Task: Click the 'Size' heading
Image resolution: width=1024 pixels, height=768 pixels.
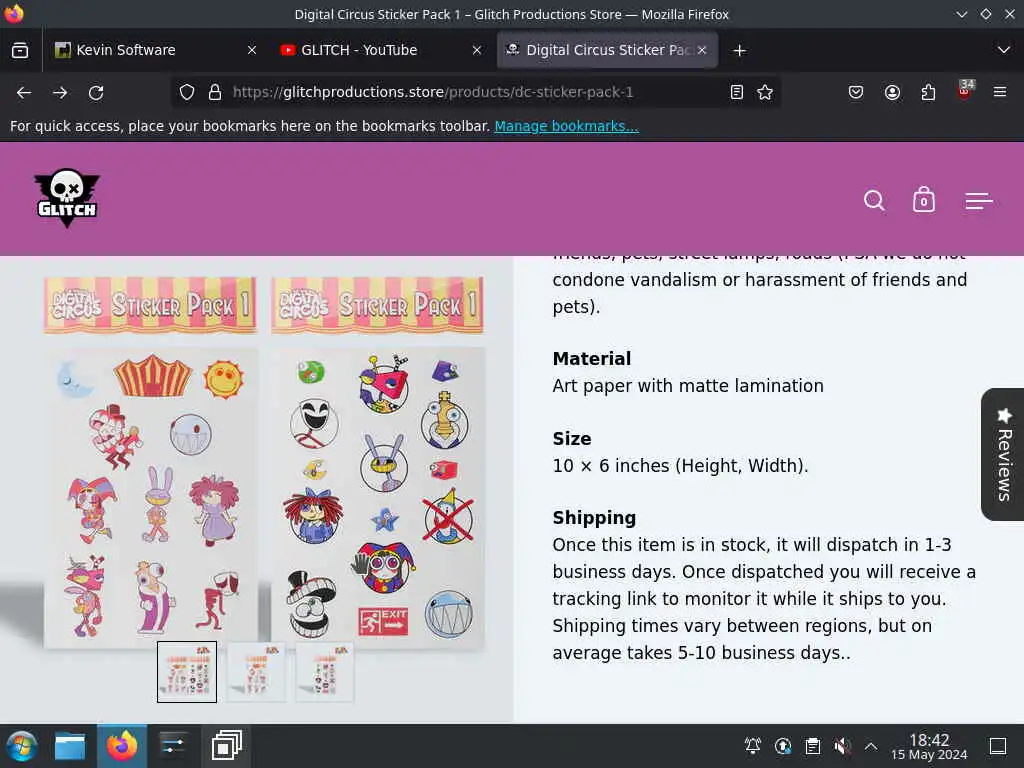Action: point(571,438)
